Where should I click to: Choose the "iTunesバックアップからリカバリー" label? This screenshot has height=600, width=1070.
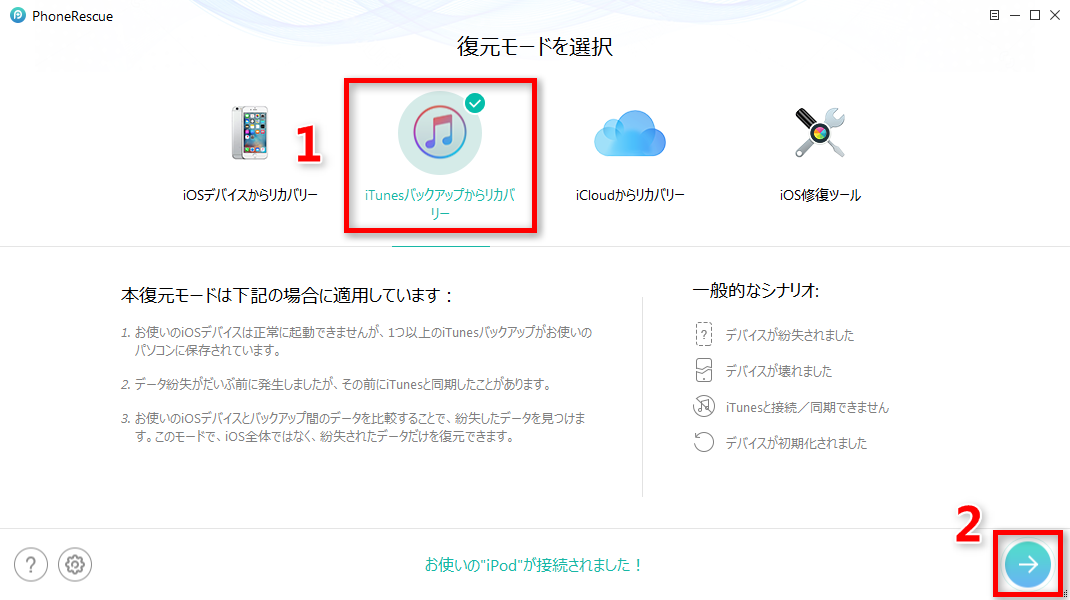[x=440, y=204]
